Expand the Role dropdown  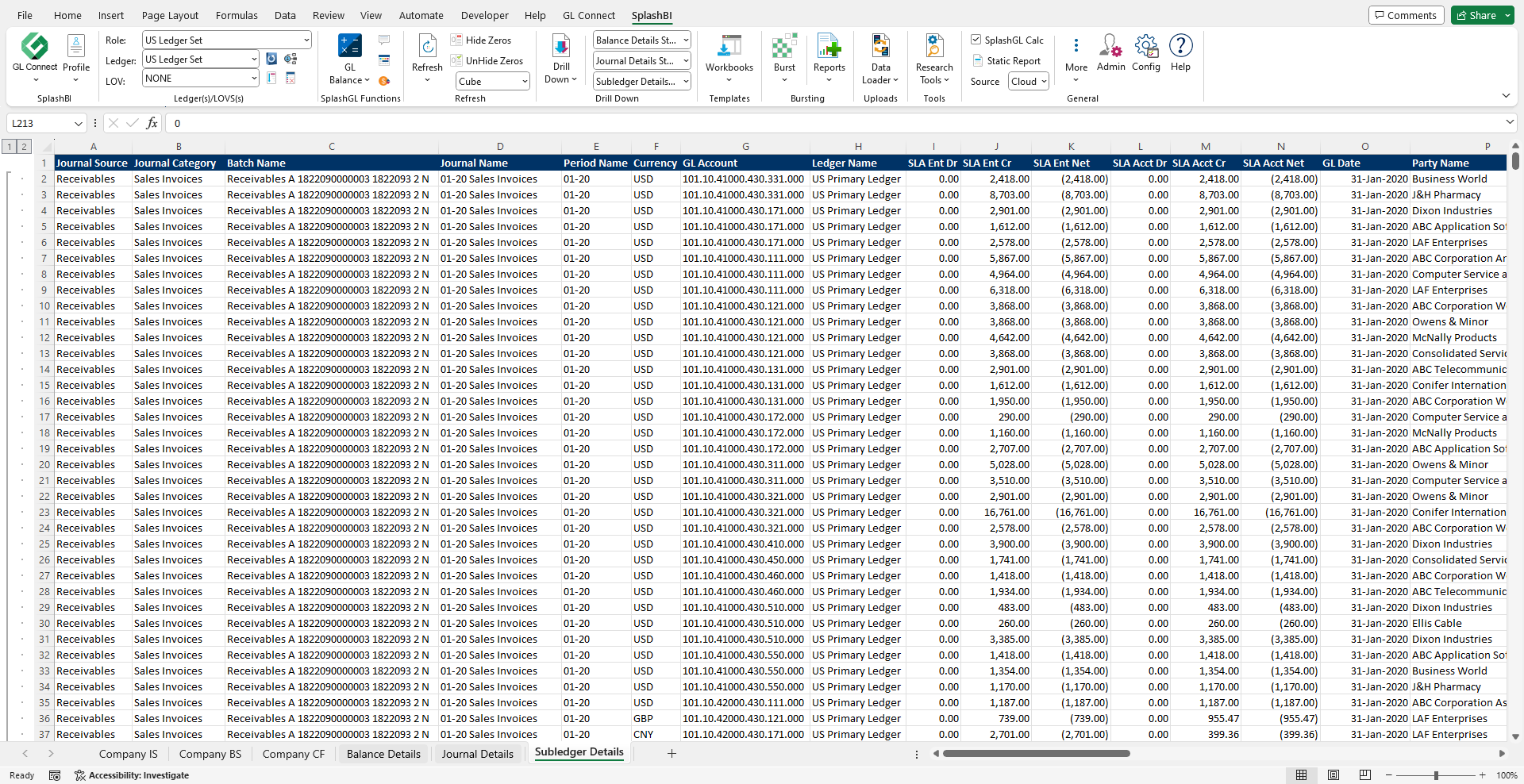(306, 40)
